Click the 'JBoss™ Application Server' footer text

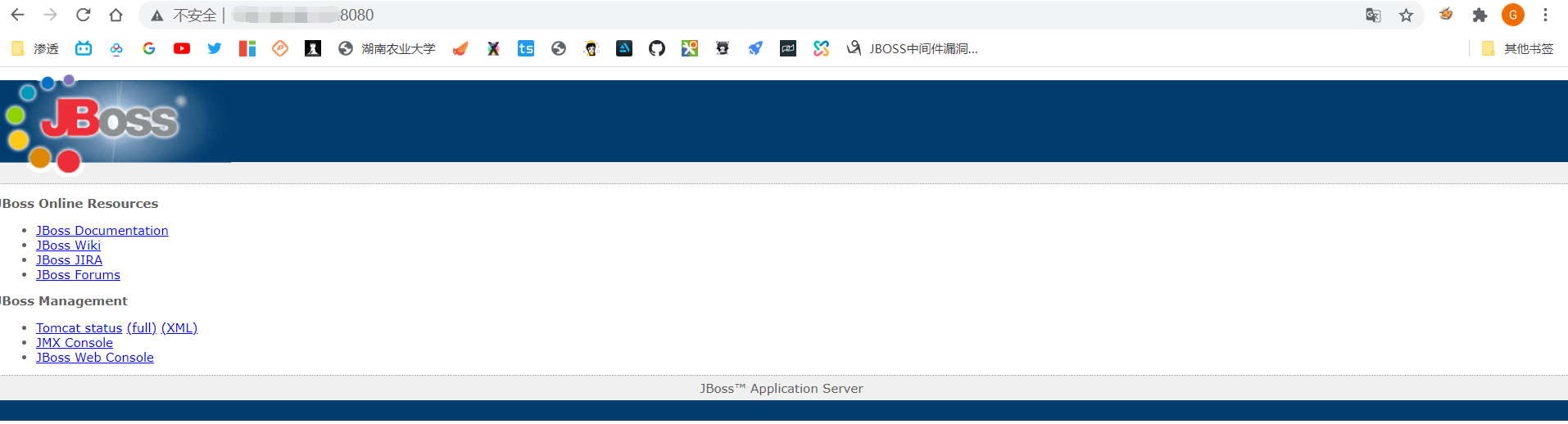[x=782, y=389]
